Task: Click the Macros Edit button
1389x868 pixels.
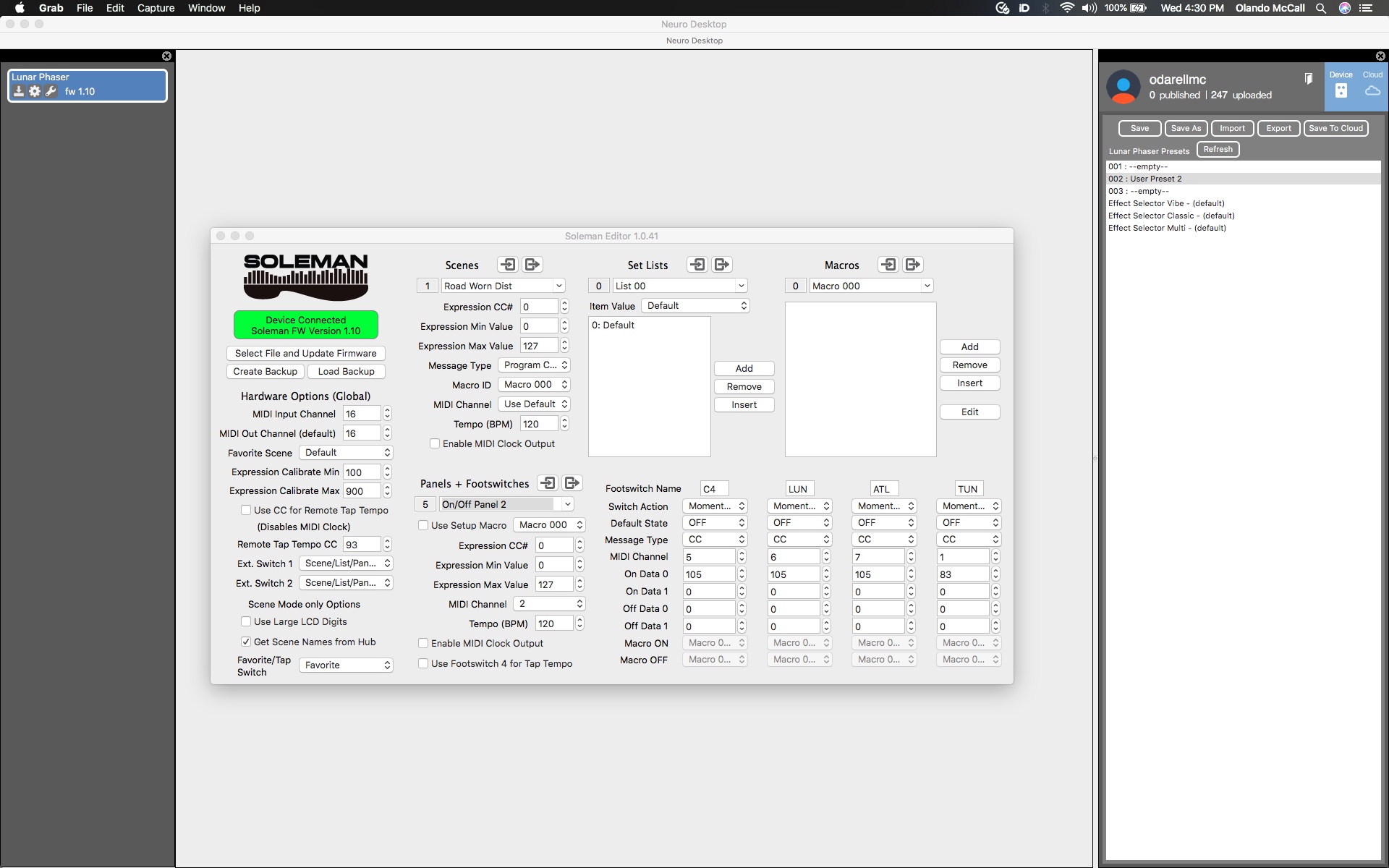Action: [970, 412]
